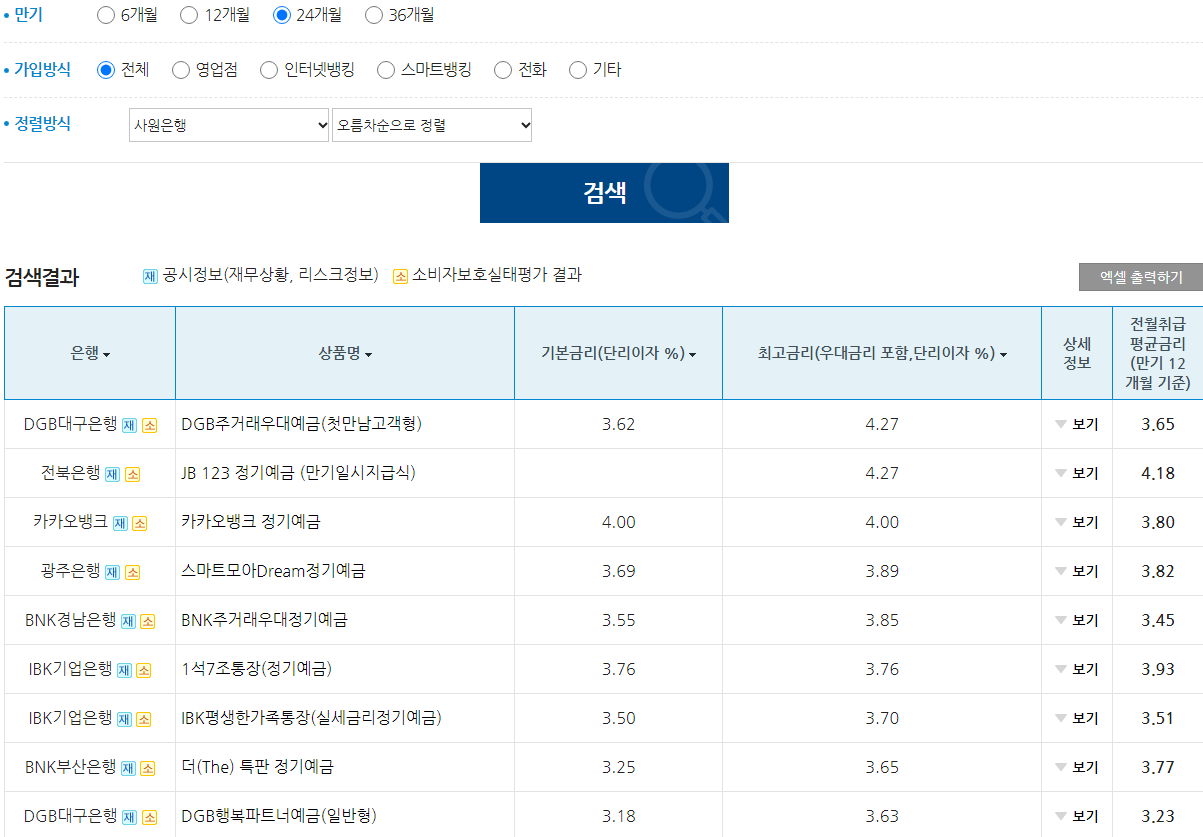Click the 스마트모아Dream정기예금 product name
Viewport: 1203px width, 837px height.
(x=273, y=571)
